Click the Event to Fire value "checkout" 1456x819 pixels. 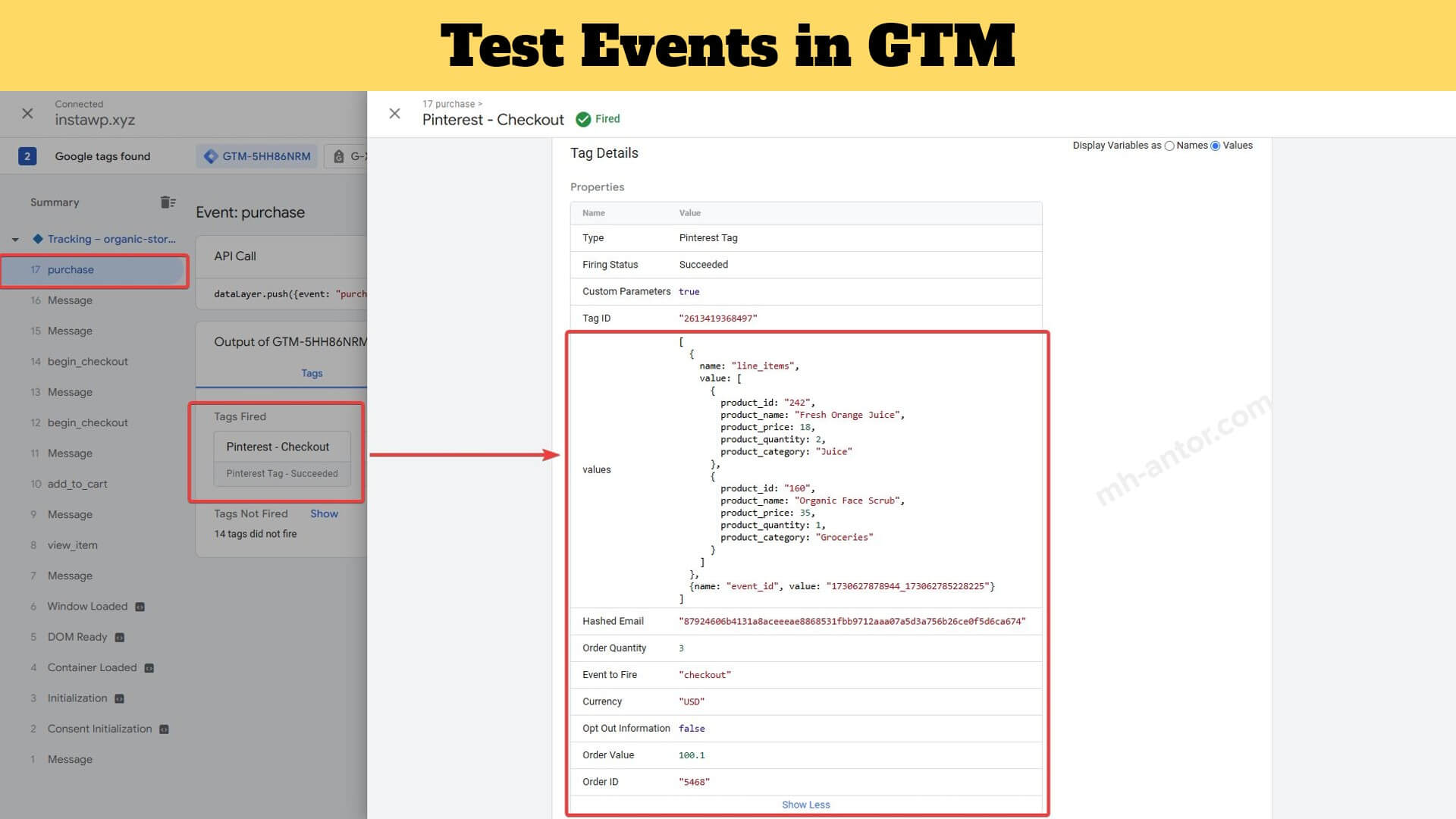tap(705, 675)
